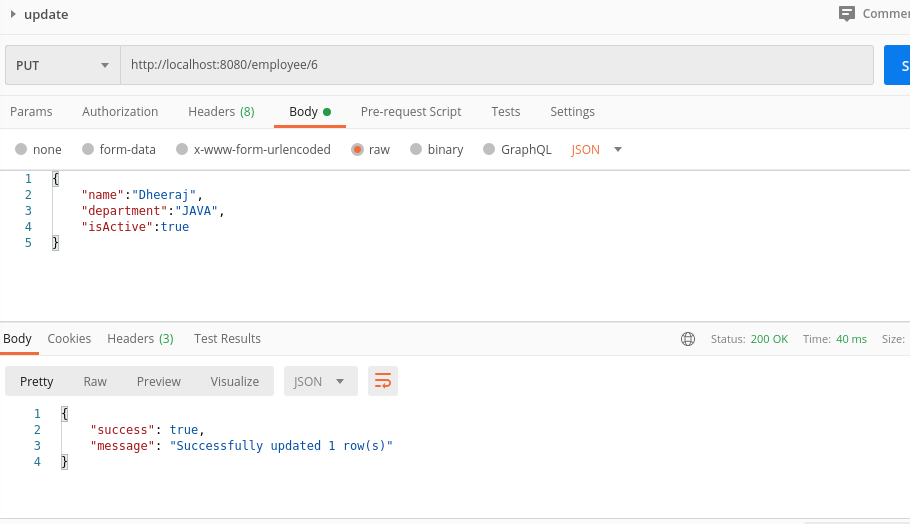Open response JSON format dropdown
The image size is (910, 524).
click(320, 381)
